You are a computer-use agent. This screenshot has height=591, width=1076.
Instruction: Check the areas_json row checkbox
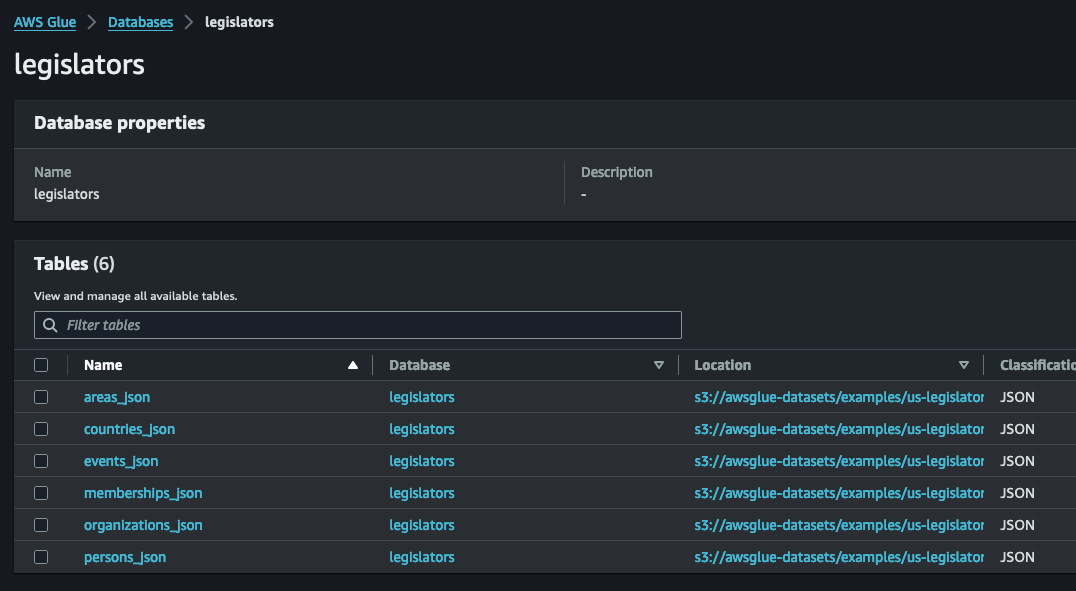(41, 397)
